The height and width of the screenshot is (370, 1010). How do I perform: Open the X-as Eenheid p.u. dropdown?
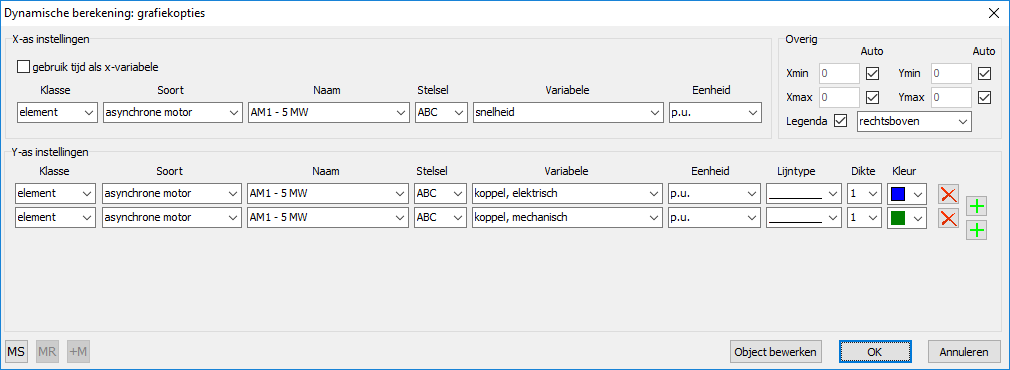pos(716,112)
